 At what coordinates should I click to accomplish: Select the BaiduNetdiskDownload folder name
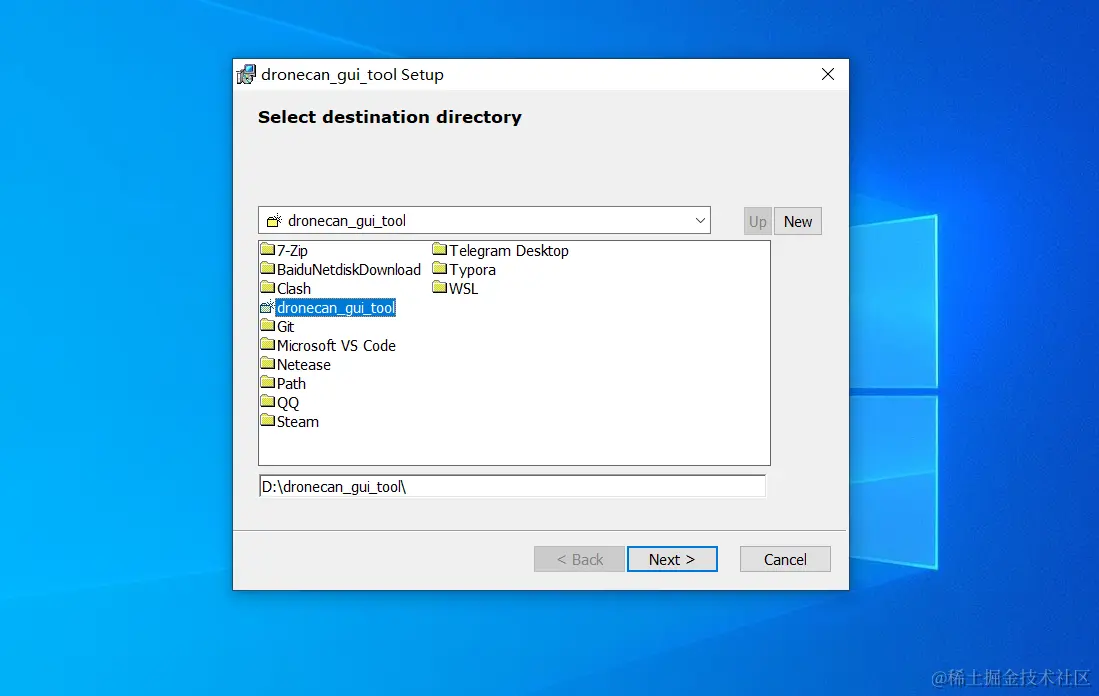pyautogui.click(x=349, y=269)
